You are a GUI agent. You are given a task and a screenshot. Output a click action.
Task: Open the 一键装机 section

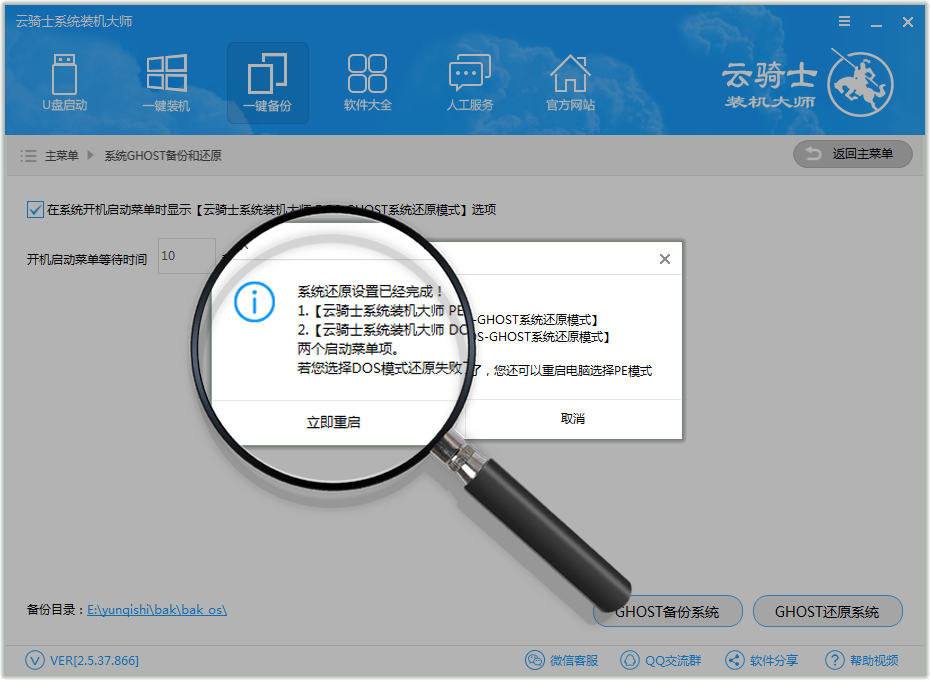167,82
